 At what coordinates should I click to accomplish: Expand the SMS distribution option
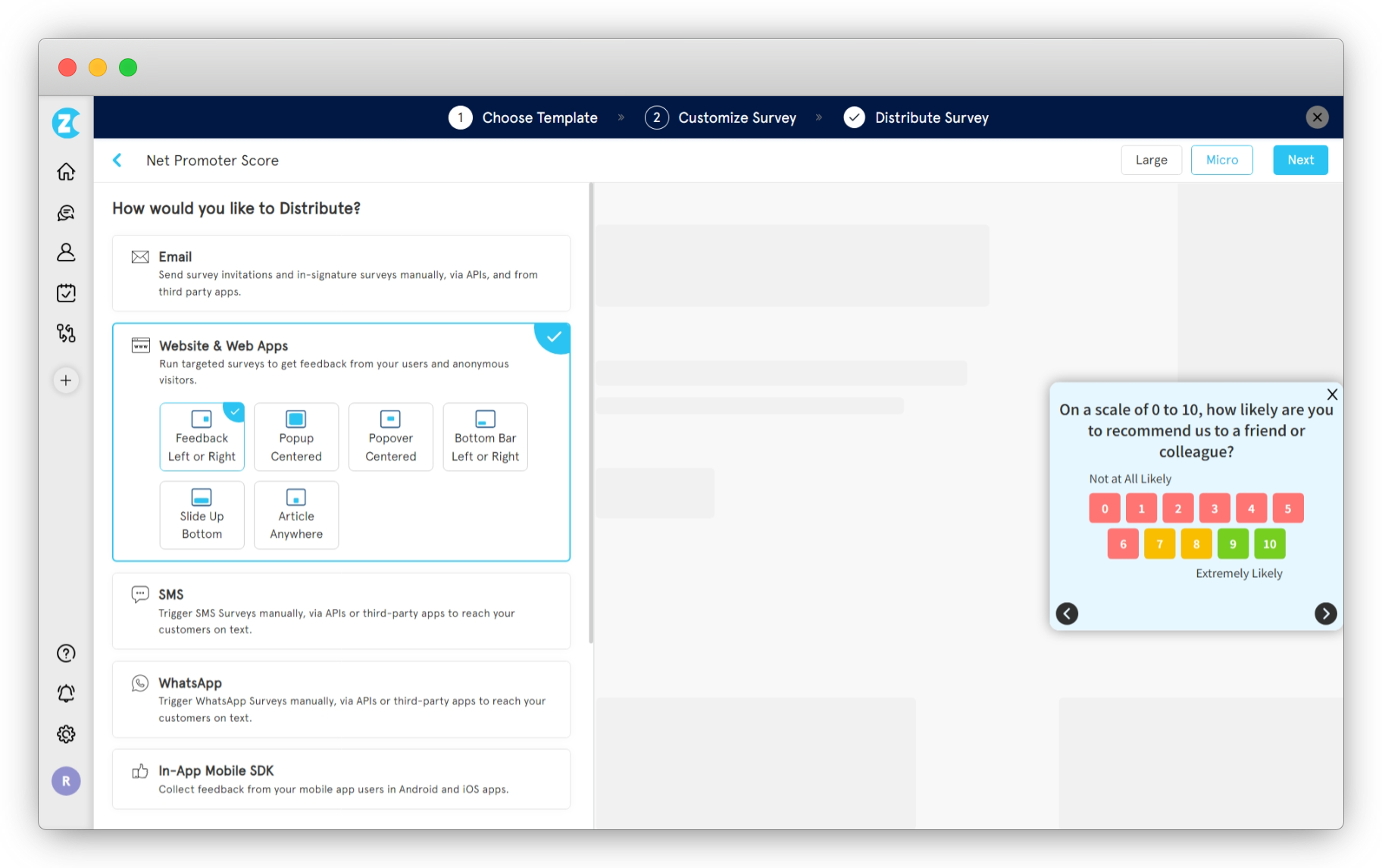(341, 610)
